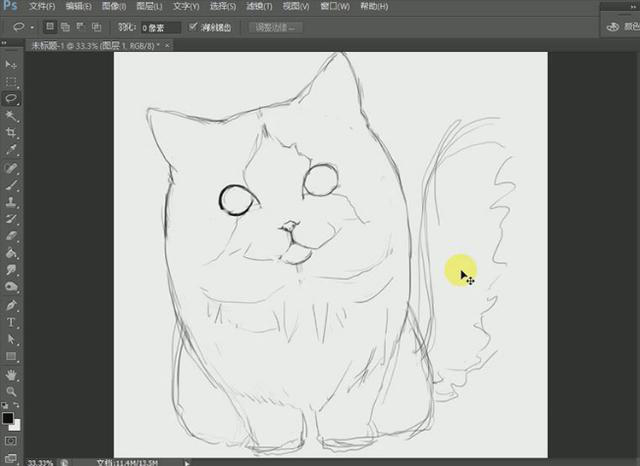Select the Rectangular Marquee tool
The image size is (640, 466).
[12, 82]
